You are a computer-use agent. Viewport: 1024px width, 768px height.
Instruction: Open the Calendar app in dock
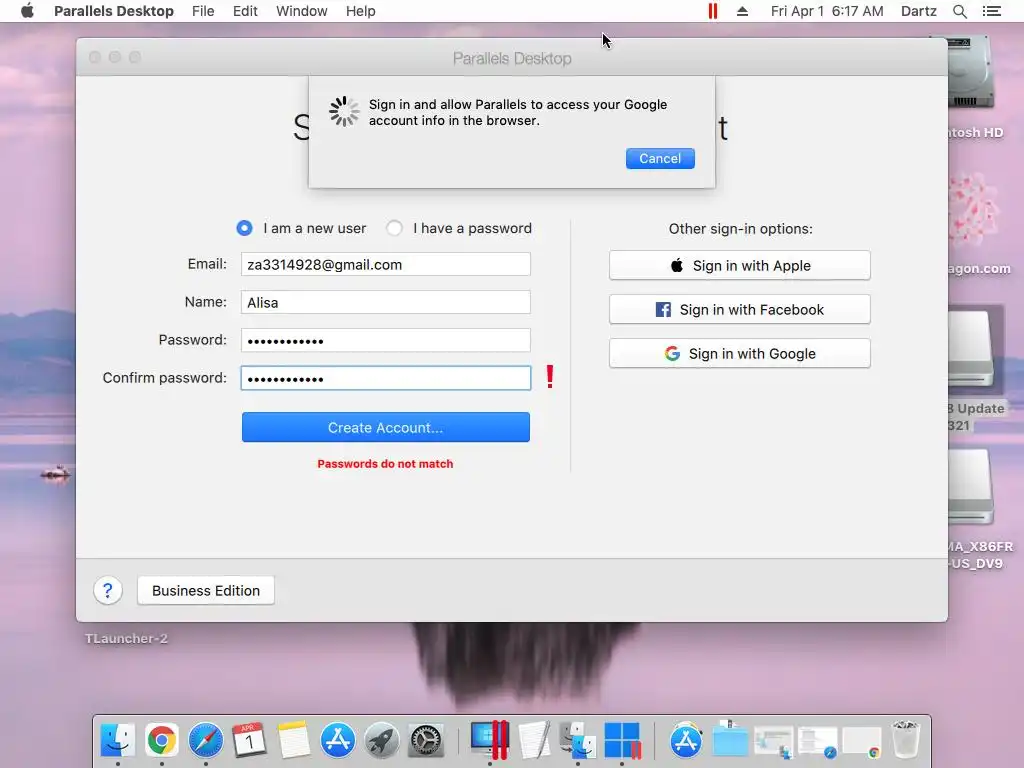[249, 740]
